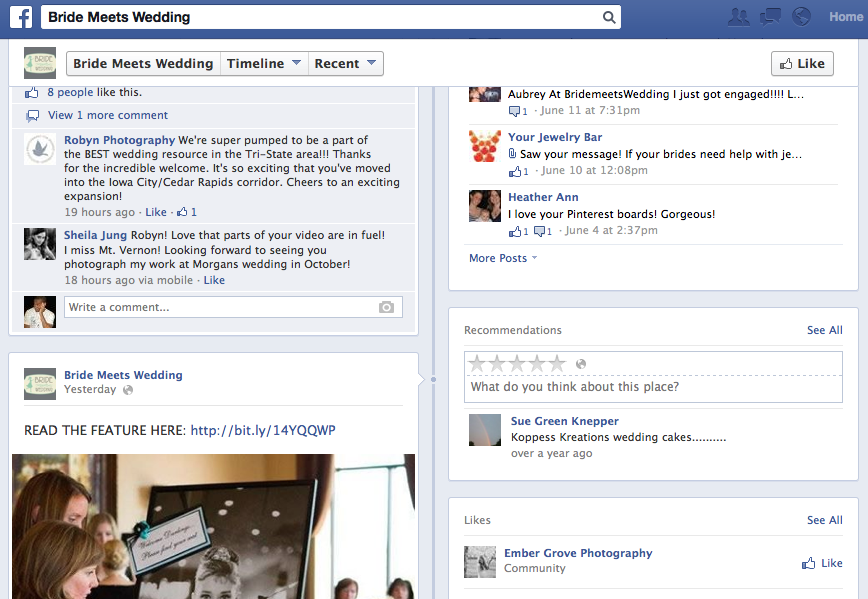Click like count icon under Heather Ann post
868x599 pixels.
click(519, 231)
